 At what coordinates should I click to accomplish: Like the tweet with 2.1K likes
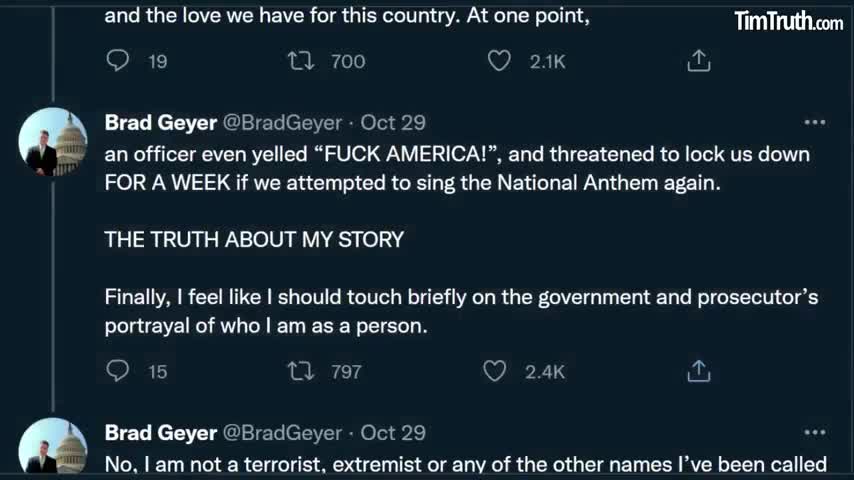click(x=499, y=61)
